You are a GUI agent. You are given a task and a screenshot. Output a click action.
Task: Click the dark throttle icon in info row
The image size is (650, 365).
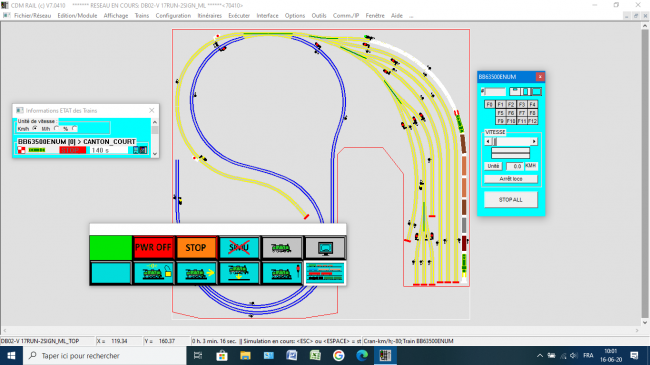[143, 150]
